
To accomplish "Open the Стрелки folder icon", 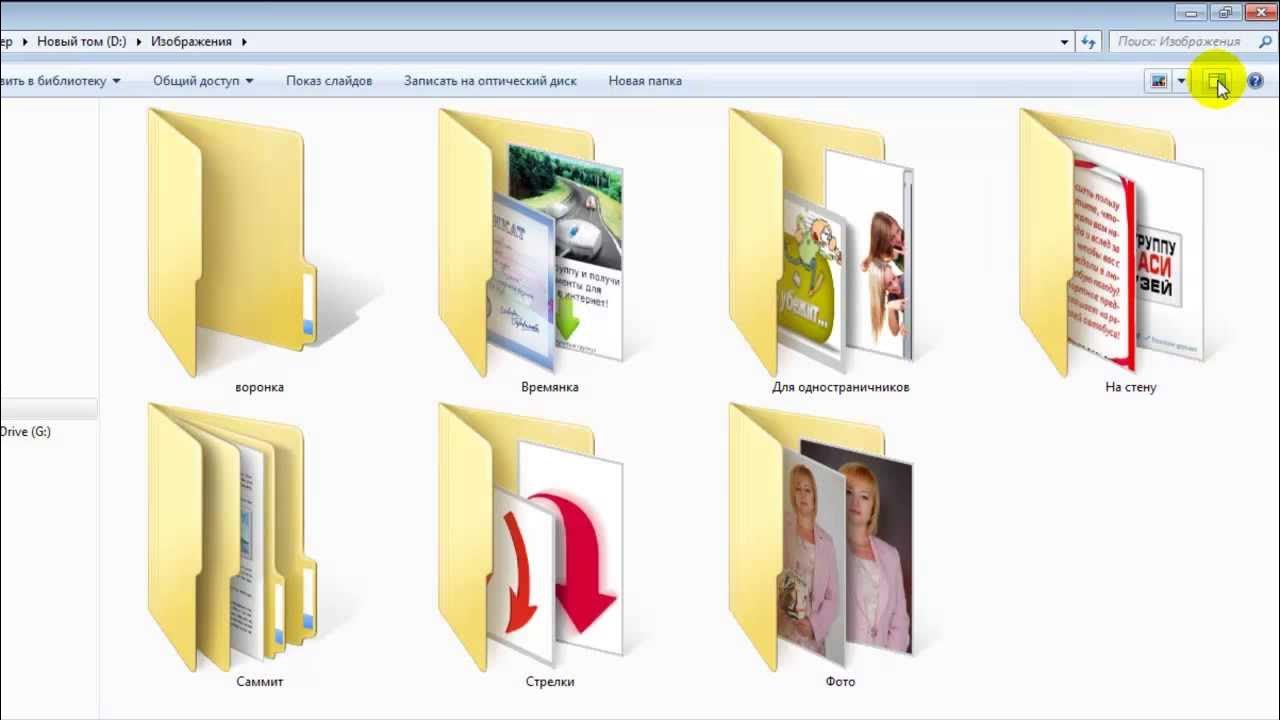I will [530, 537].
